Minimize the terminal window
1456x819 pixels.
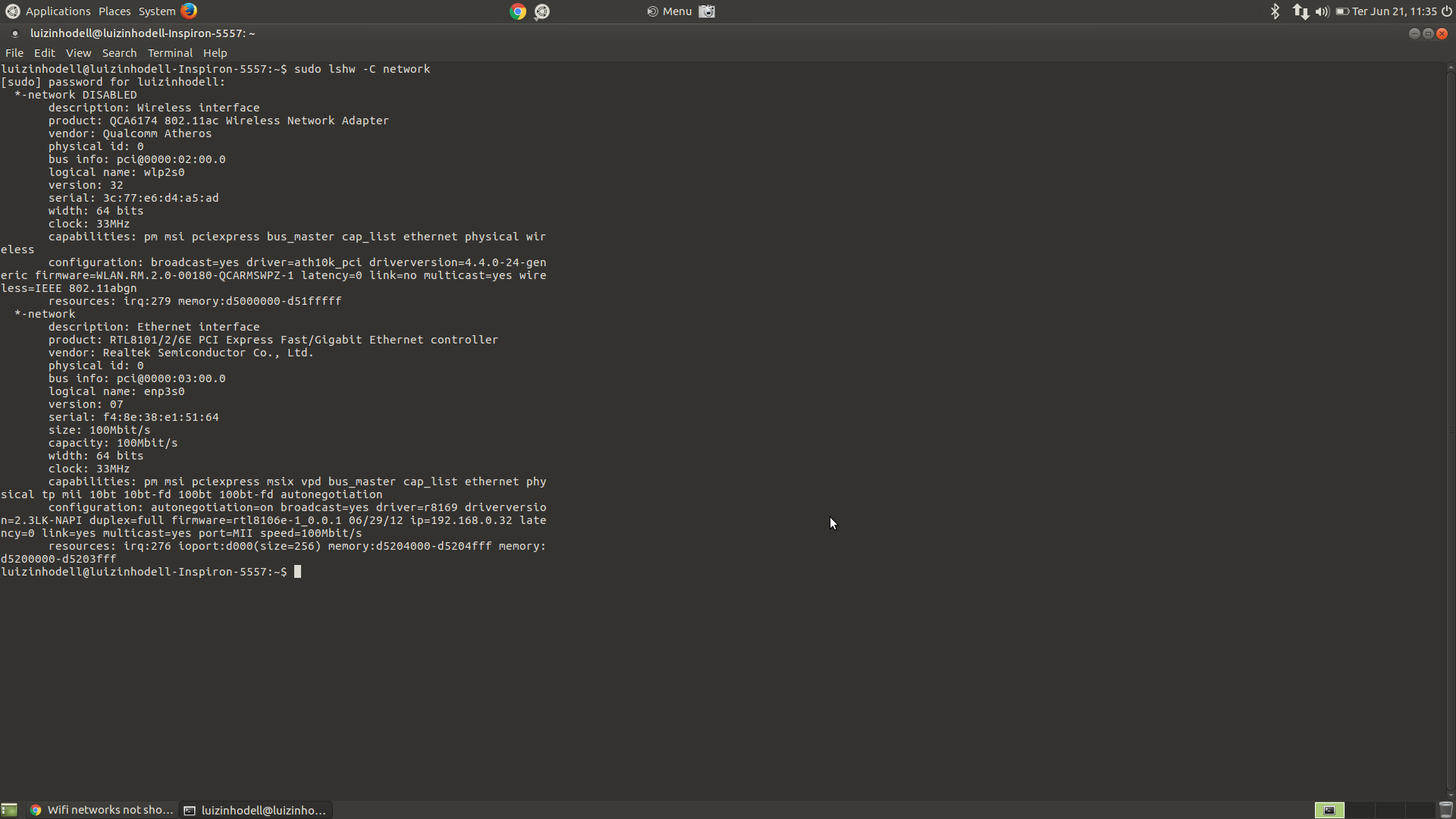click(x=1414, y=33)
